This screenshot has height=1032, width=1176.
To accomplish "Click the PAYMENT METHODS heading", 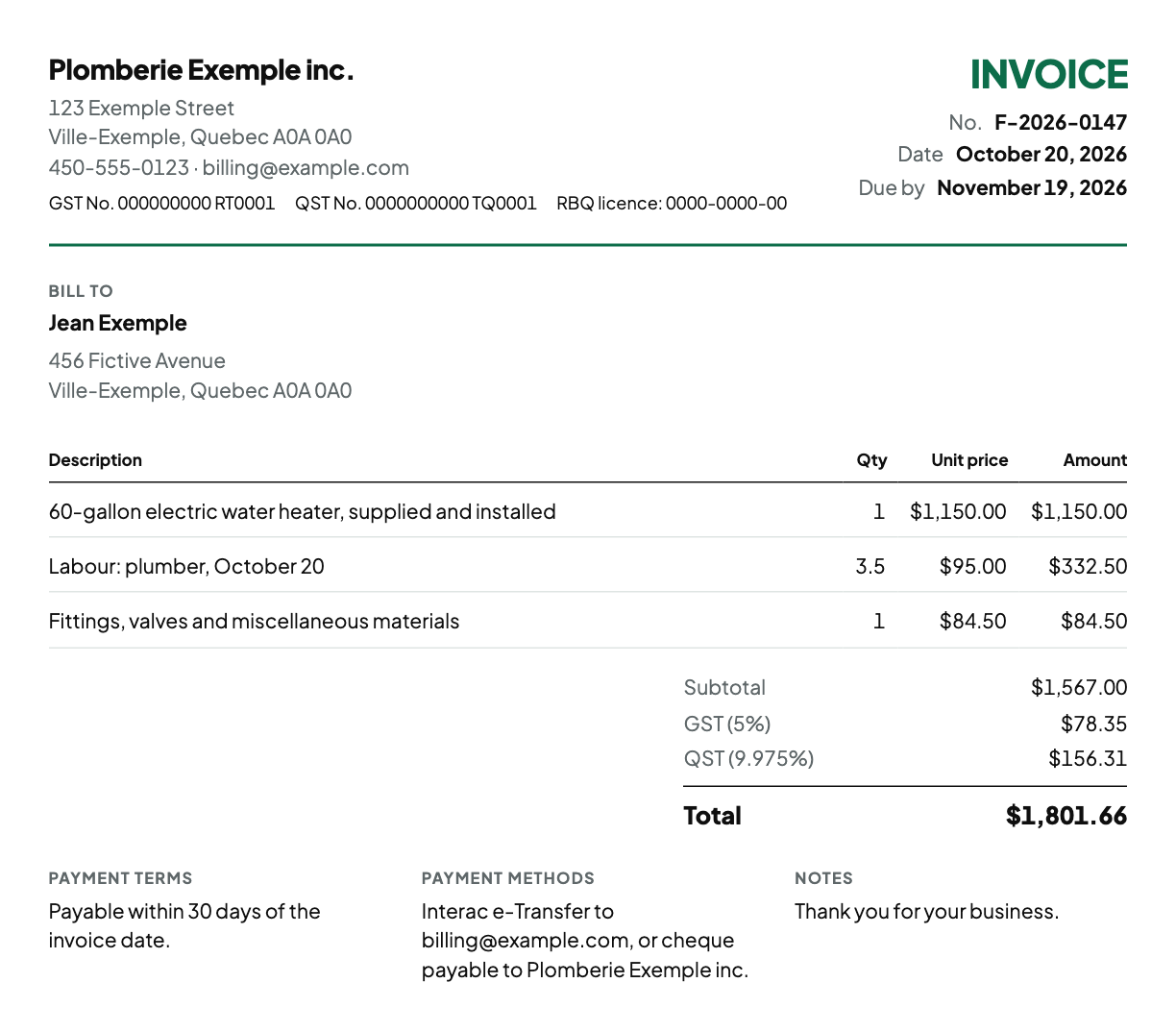I will (x=508, y=878).
